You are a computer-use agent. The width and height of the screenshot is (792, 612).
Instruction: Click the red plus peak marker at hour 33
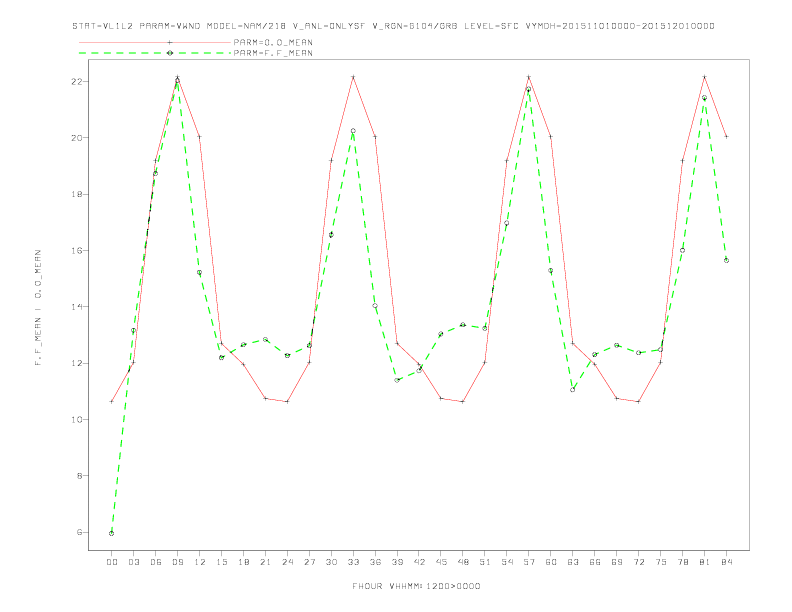pyautogui.click(x=353, y=77)
